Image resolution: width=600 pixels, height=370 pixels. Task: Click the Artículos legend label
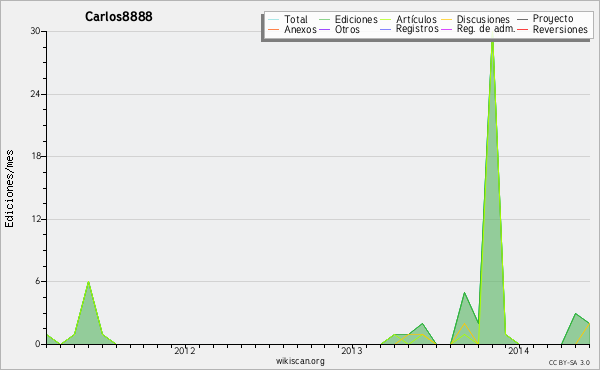click(x=416, y=19)
